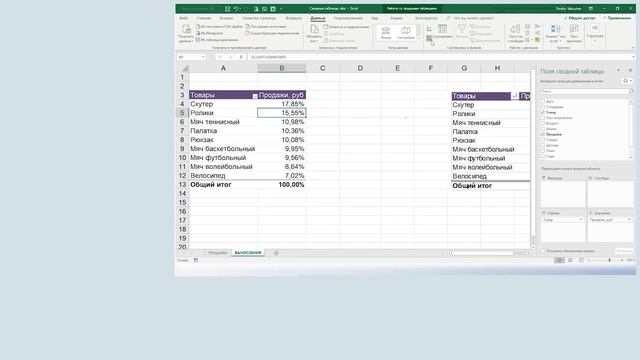The height and width of the screenshot is (360, 640).
Task: Click Дополнительно advanced filter
Action: pos(485,40)
